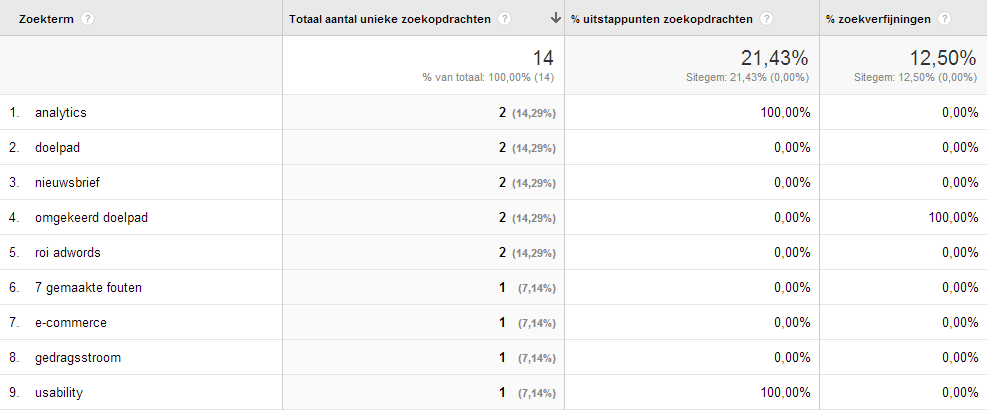Open the 'nieuwsbrief' search term
The image size is (987, 410).
67,183
